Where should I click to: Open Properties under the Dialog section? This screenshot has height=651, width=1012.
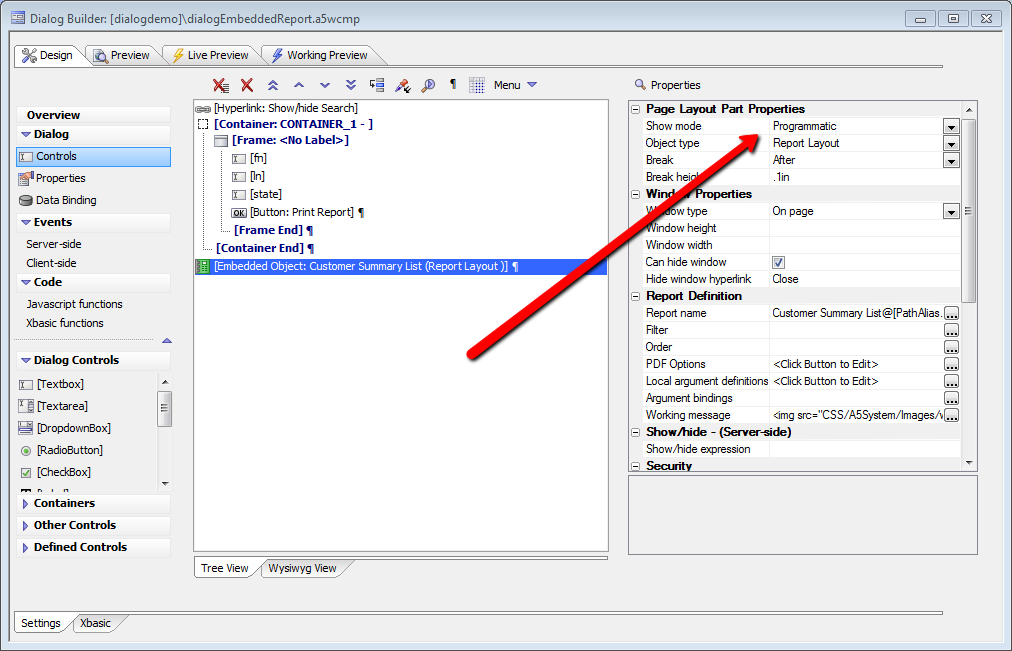61,178
